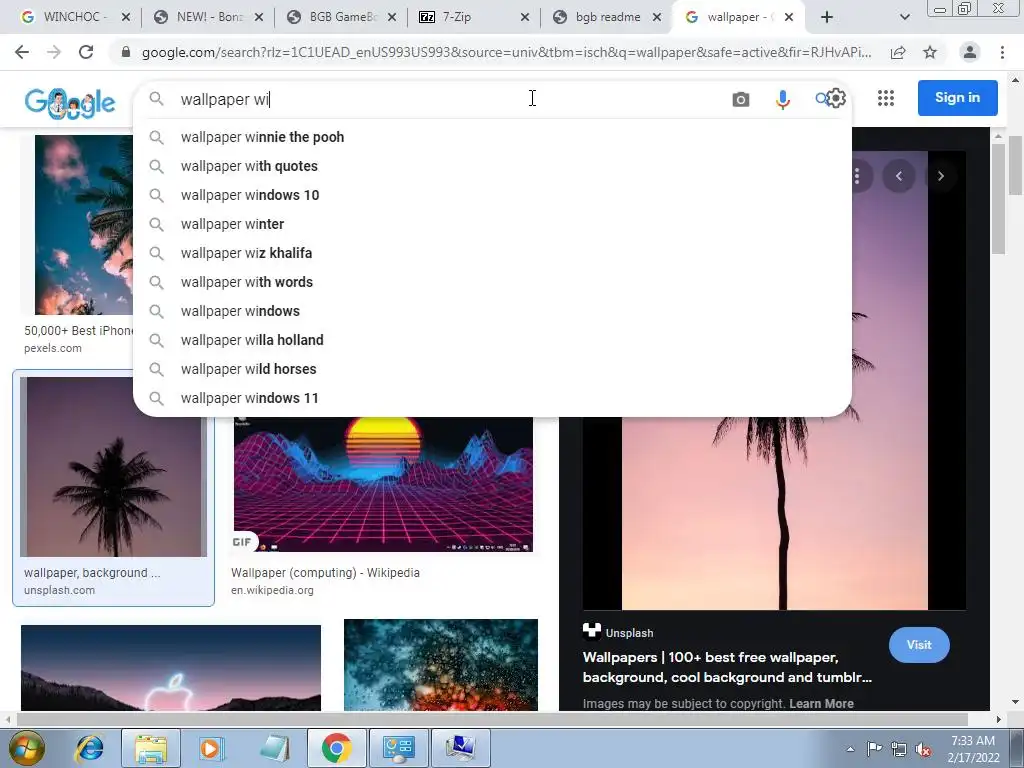Click the Visit button in preview panel
The image size is (1024, 768).
(919, 645)
